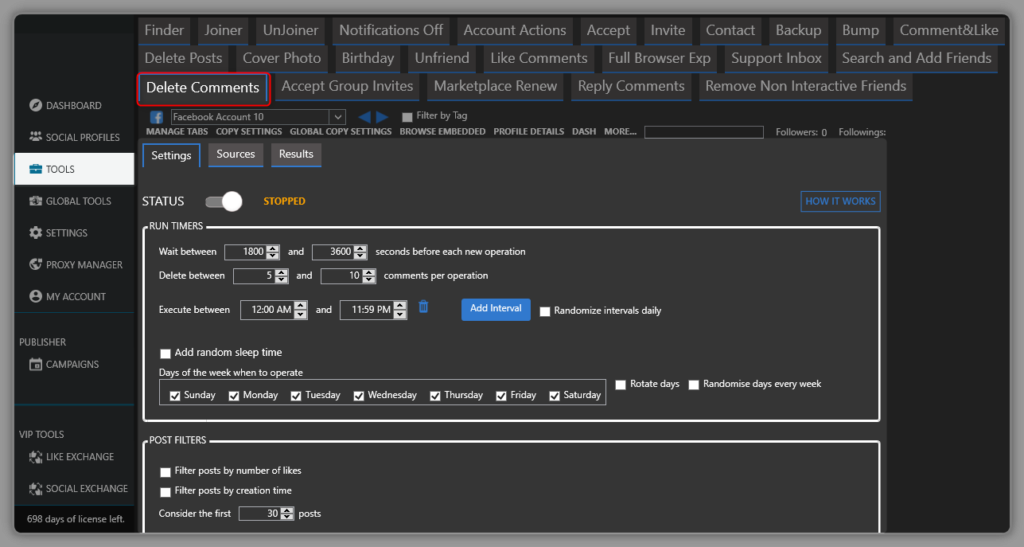Open the Comment&Like tool tab

[948, 31]
